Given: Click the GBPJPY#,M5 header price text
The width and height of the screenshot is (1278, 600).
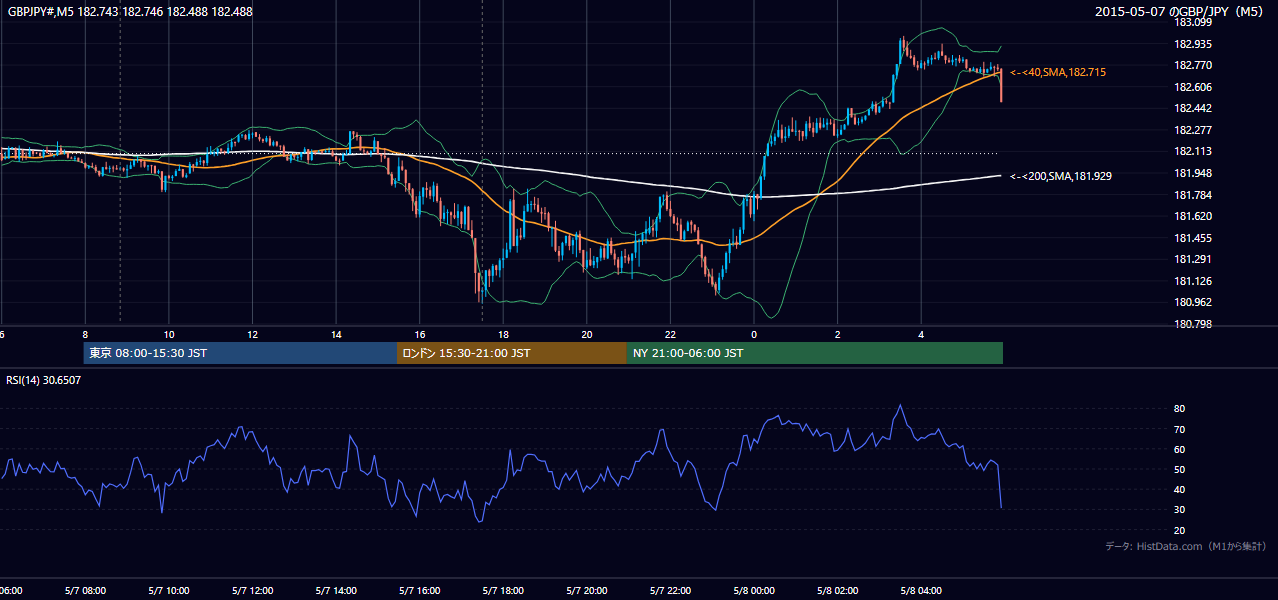Looking at the screenshot, I should (129, 12).
